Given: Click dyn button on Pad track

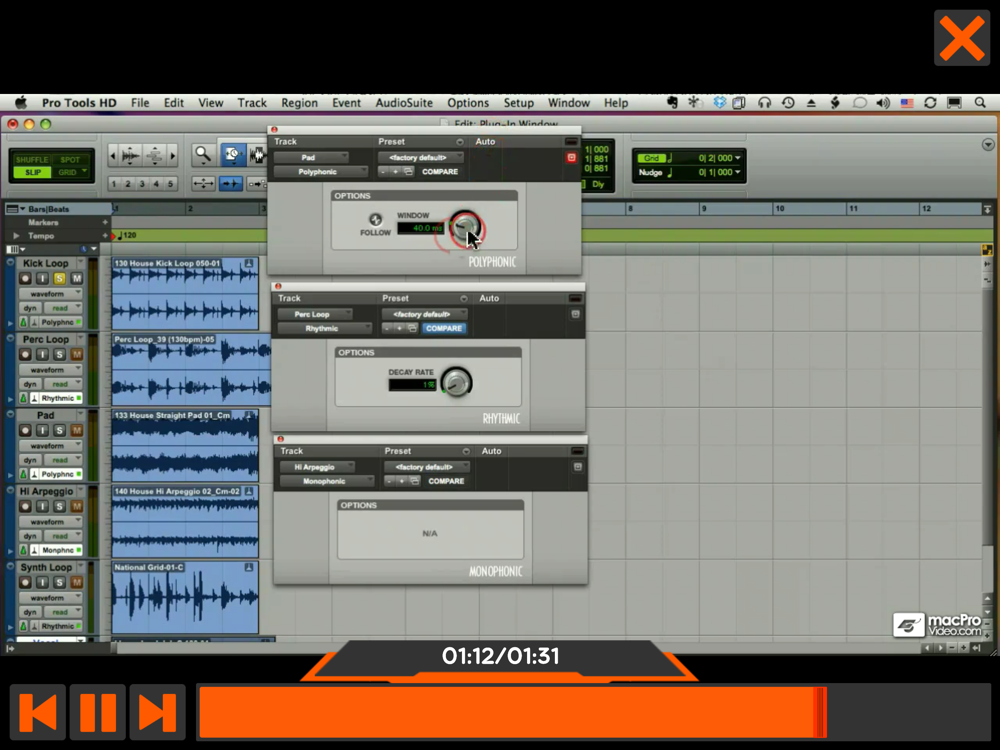Looking at the screenshot, I should tap(30, 460).
